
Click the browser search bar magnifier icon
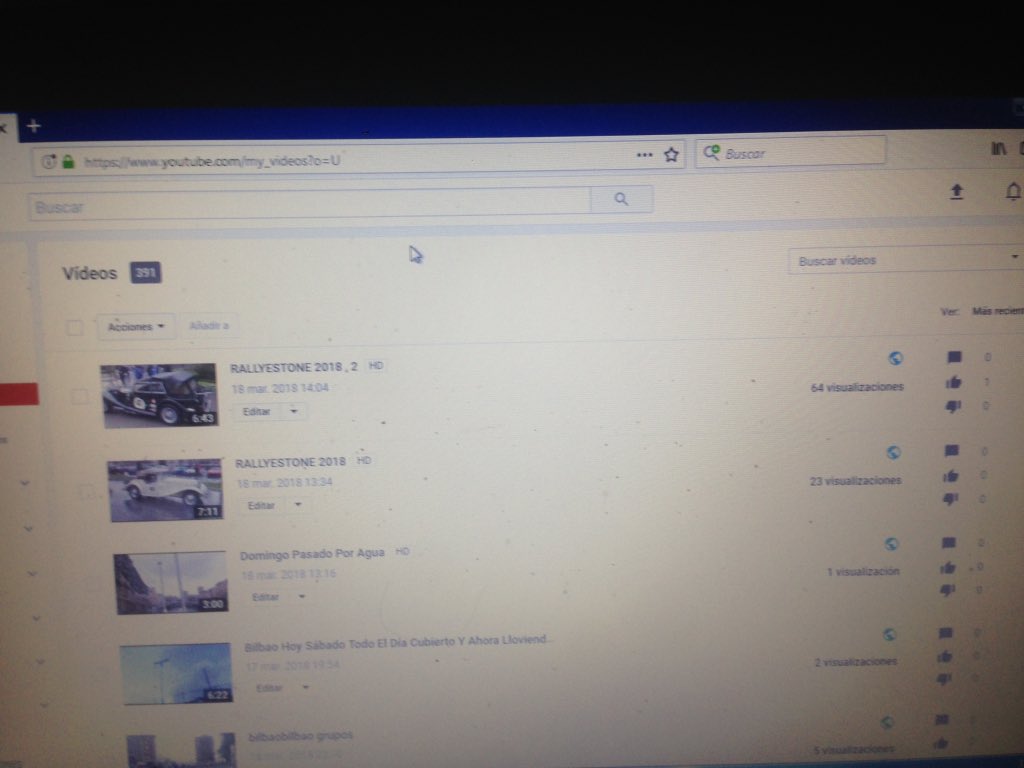711,153
